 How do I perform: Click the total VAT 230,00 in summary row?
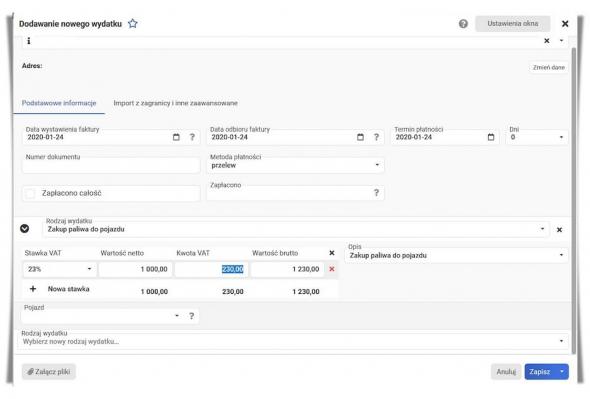(233, 291)
